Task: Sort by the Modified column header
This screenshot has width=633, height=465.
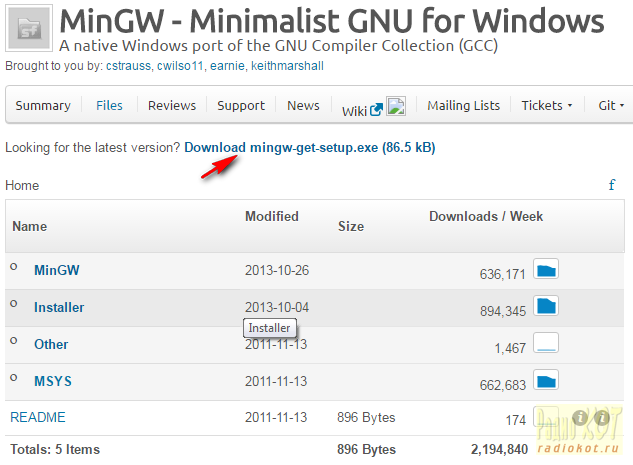Action: point(272,216)
